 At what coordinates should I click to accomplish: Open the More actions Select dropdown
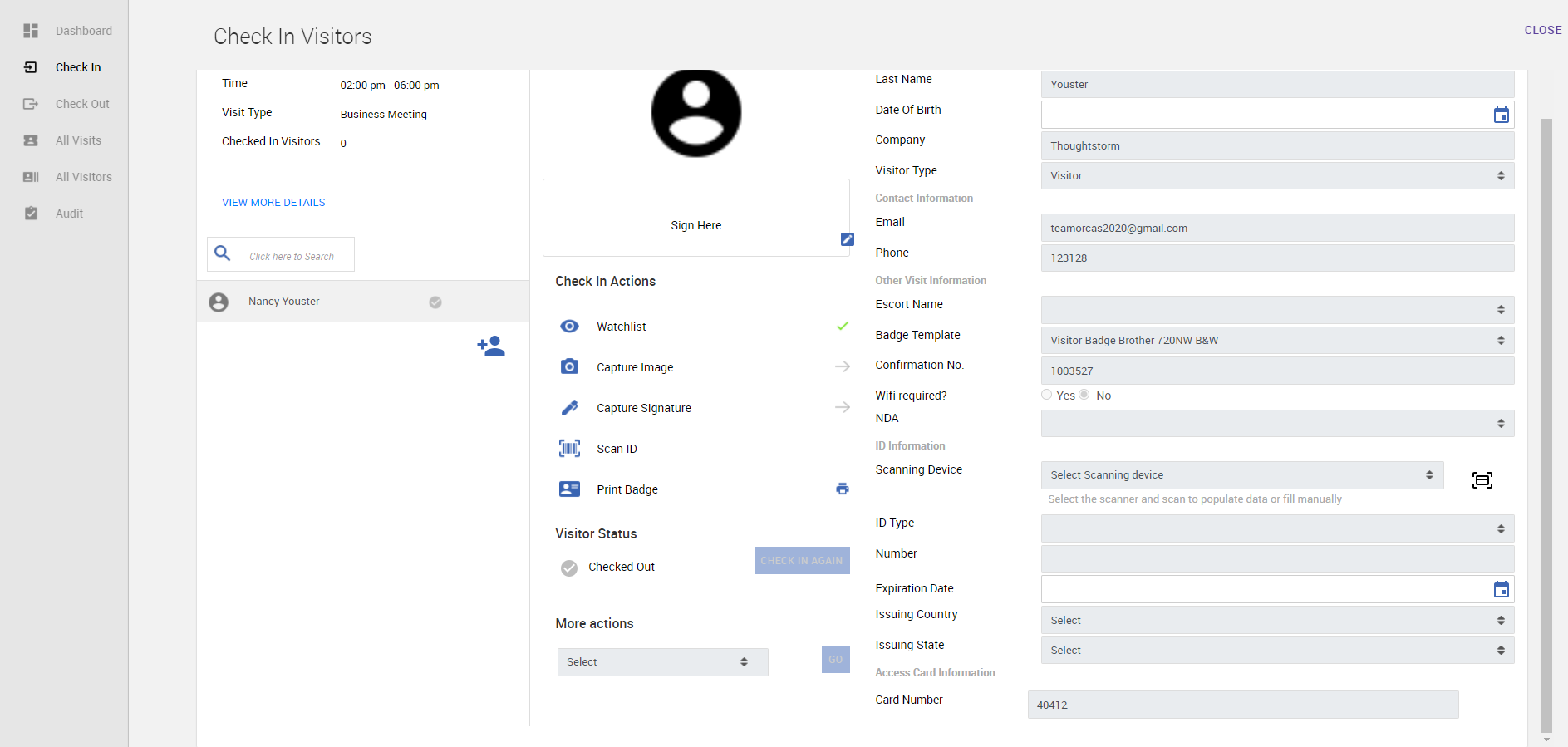661,662
